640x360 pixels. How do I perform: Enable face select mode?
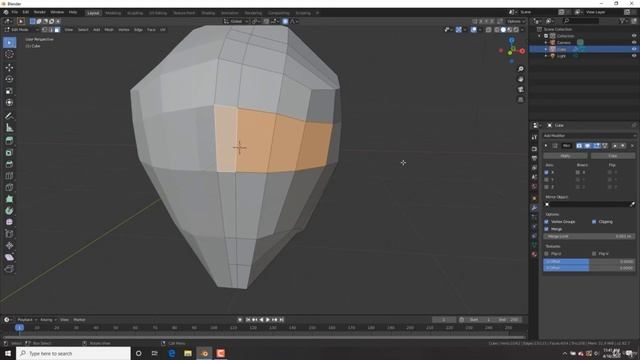click(57, 30)
